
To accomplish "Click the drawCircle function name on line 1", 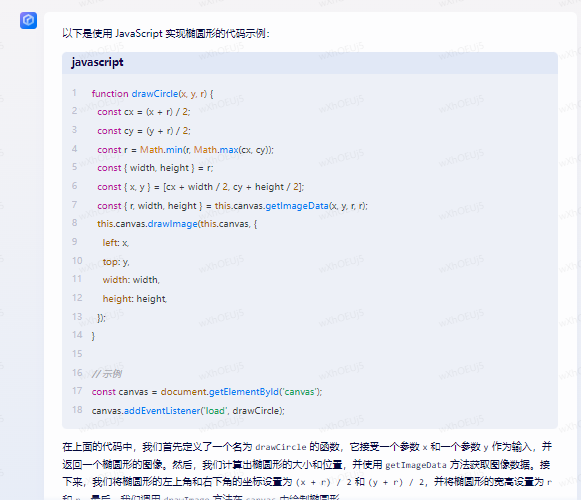I will (x=155, y=94).
